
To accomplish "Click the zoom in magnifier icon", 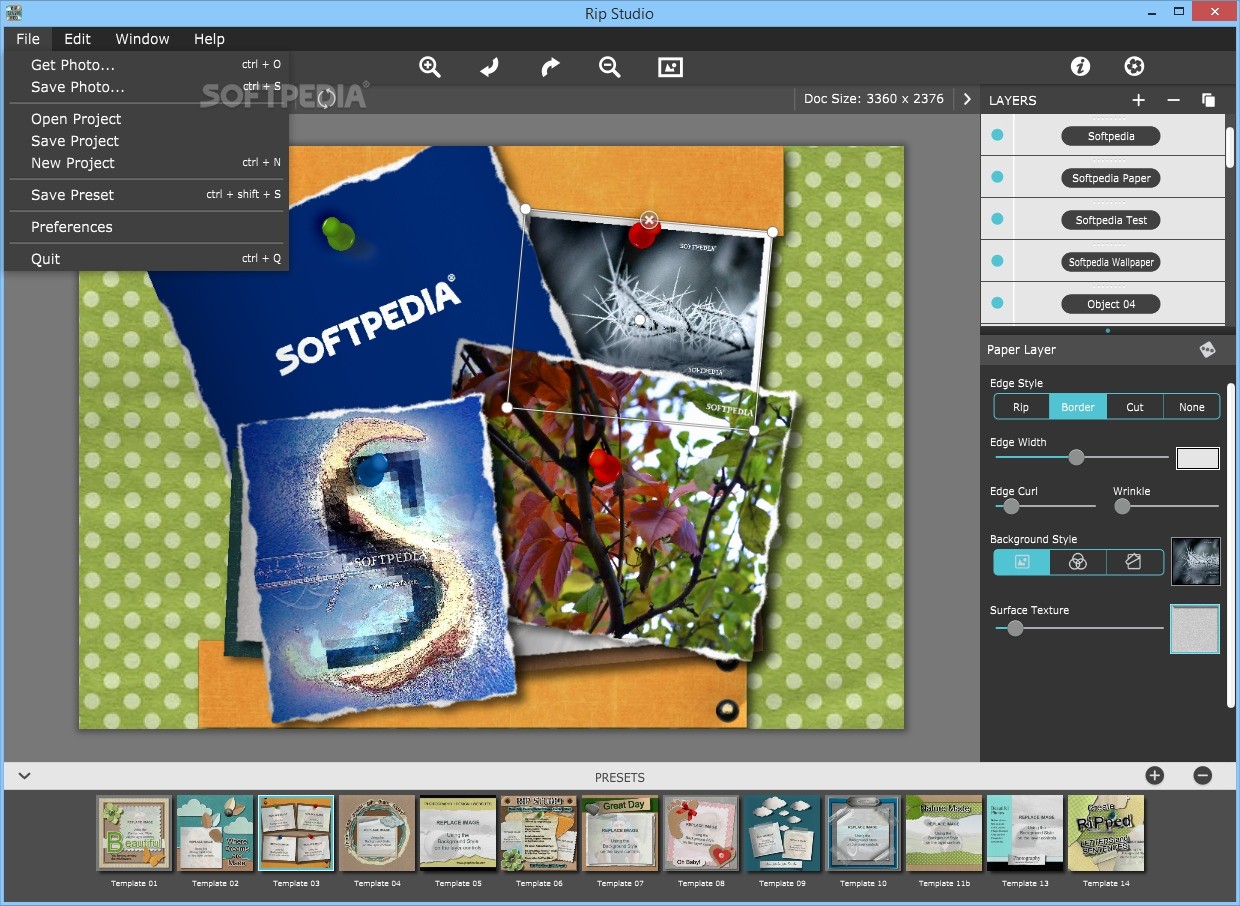I will tap(430, 67).
